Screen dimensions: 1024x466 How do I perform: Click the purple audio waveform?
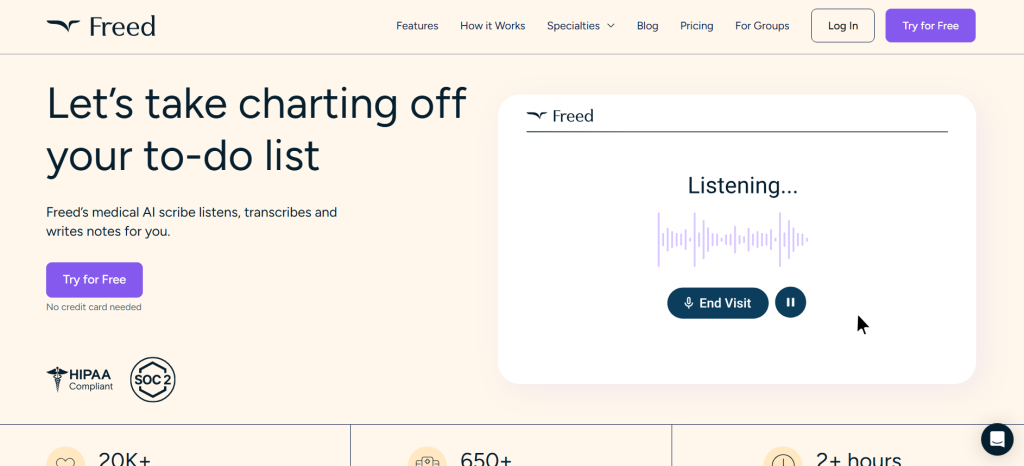(x=733, y=239)
